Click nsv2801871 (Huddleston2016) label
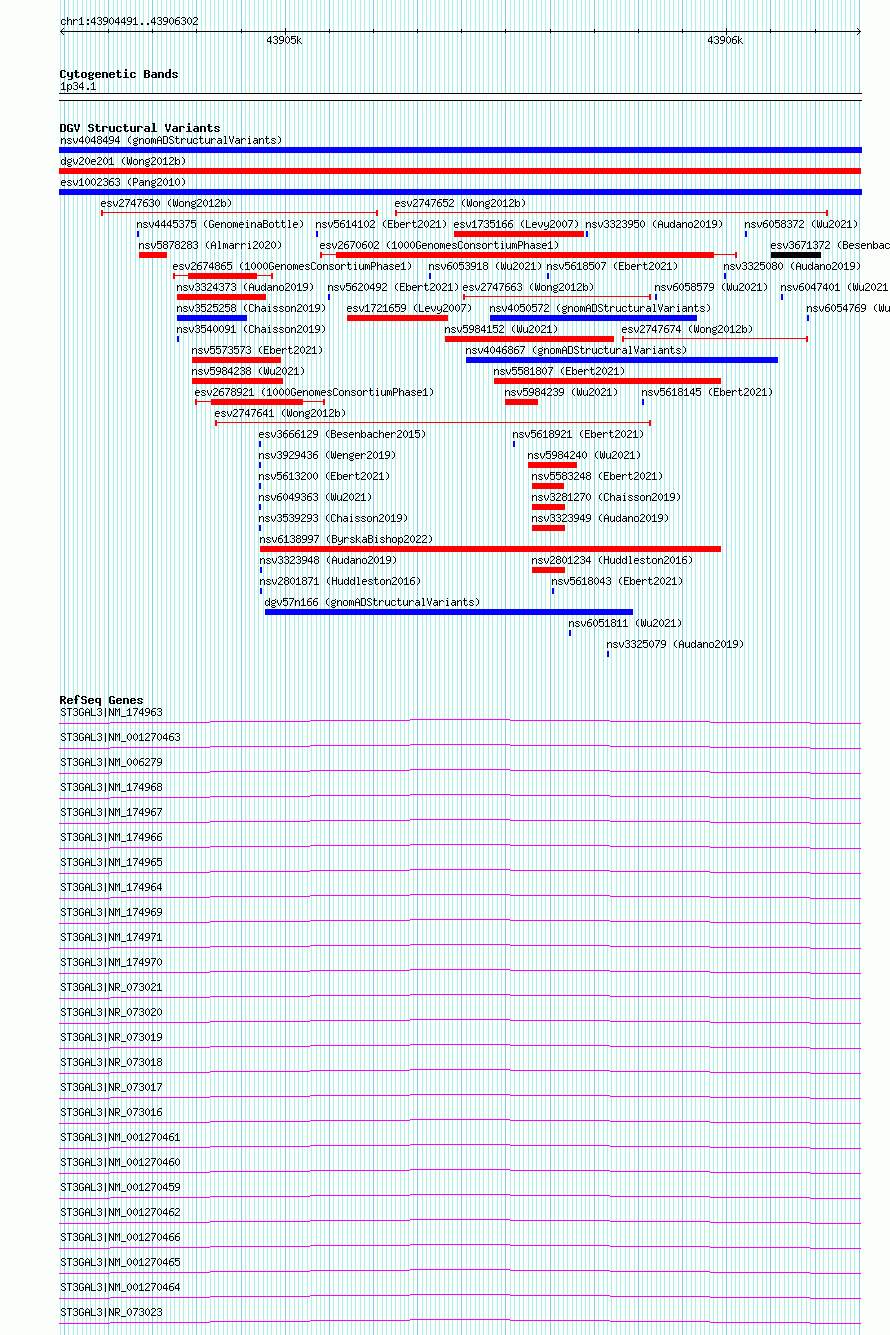 340,581
